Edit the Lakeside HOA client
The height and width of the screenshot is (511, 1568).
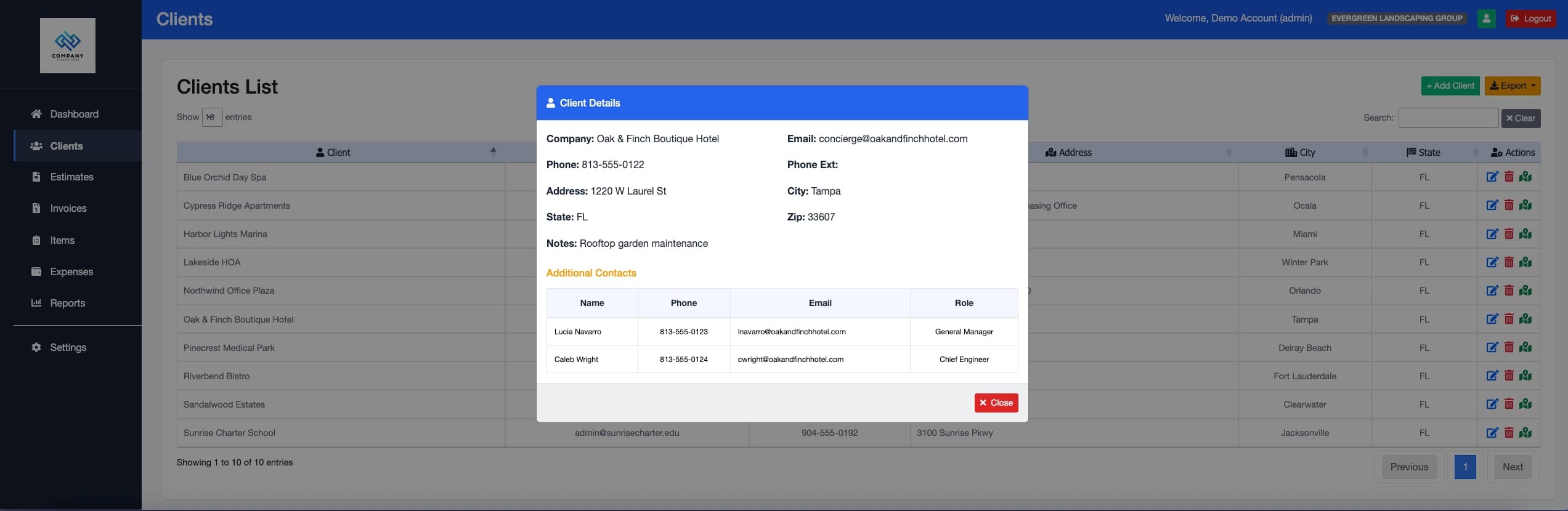tap(1492, 262)
